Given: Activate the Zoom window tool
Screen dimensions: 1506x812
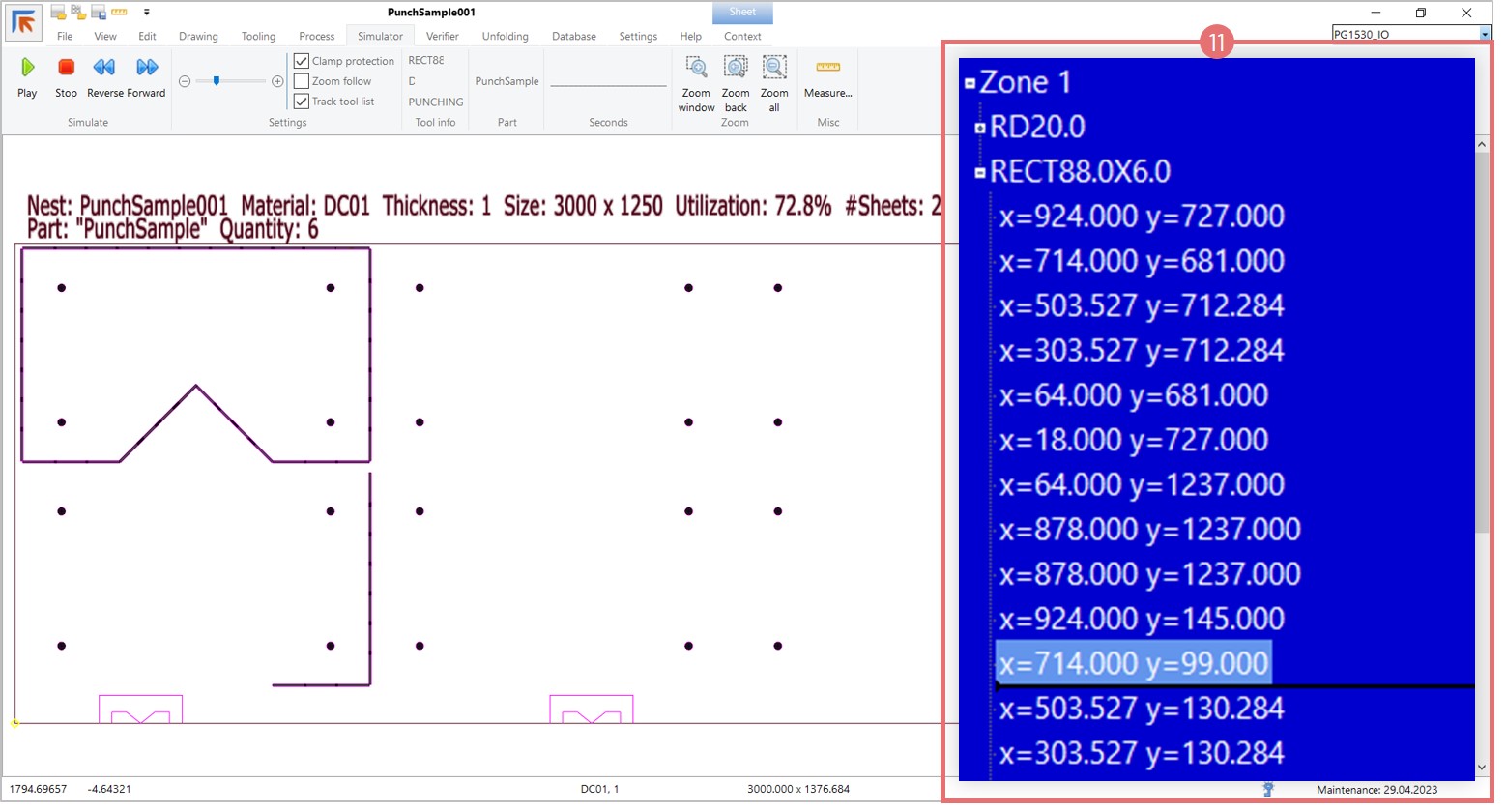Looking at the screenshot, I should pyautogui.click(x=696, y=68).
